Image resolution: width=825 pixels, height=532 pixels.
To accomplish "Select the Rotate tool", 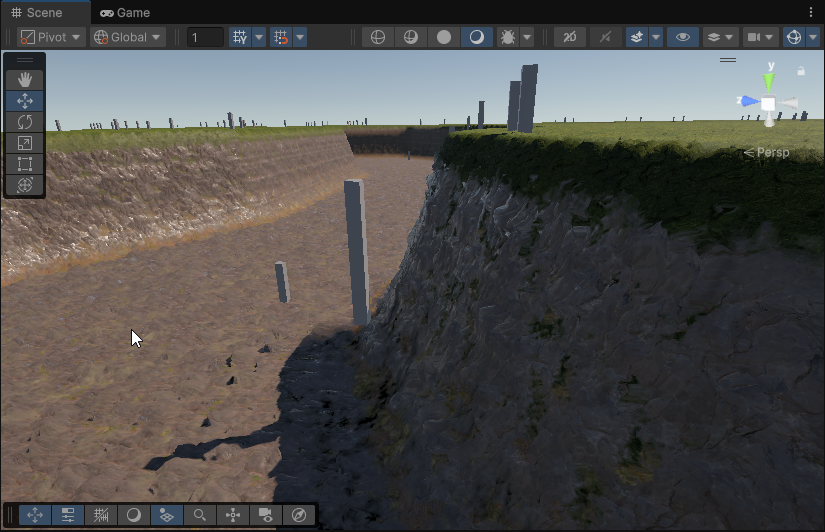I will pos(25,122).
